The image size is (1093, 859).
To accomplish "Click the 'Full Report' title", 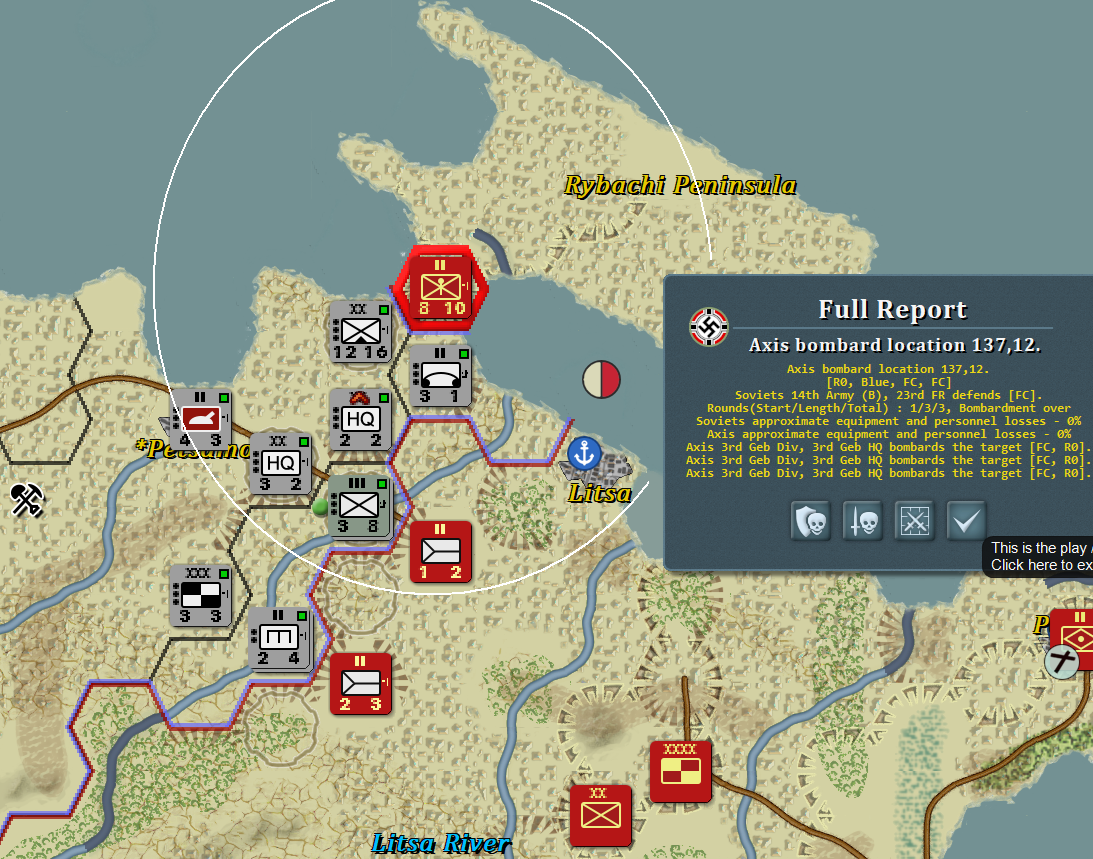I will click(892, 310).
